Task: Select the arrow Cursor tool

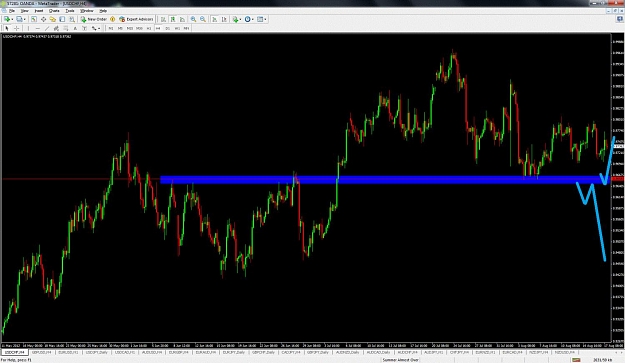Action: (x=7, y=28)
